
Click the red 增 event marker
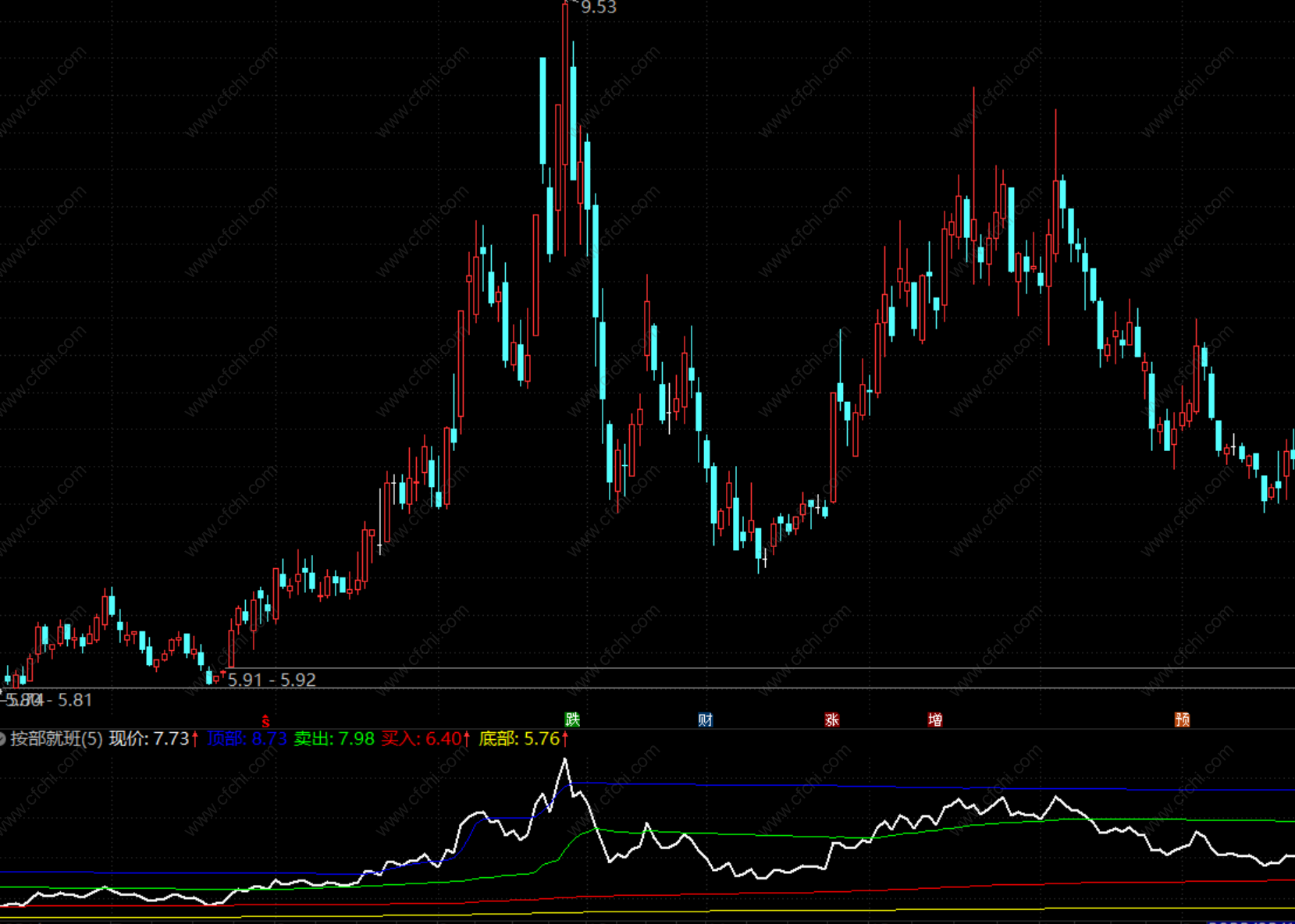click(x=935, y=720)
